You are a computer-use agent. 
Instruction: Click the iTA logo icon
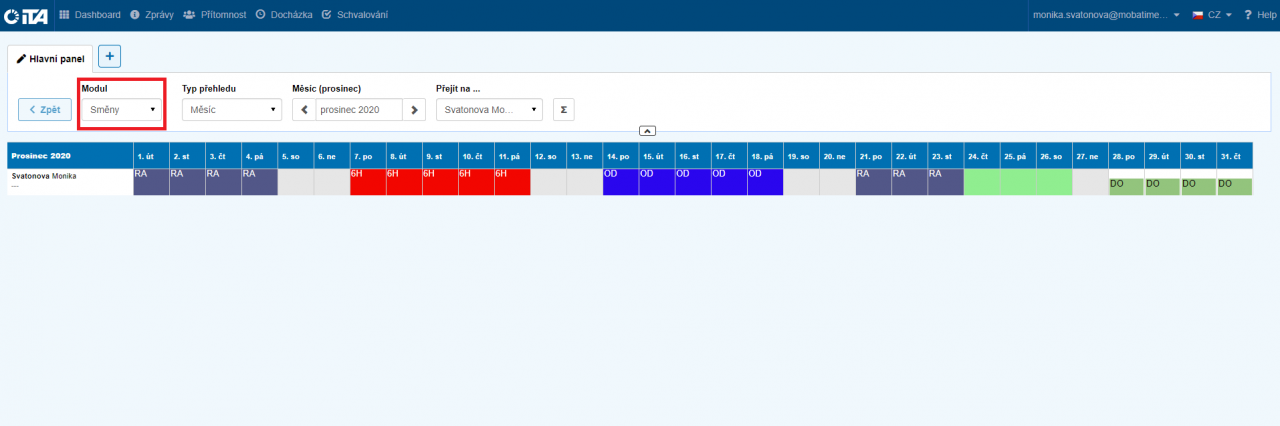pos(28,15)
